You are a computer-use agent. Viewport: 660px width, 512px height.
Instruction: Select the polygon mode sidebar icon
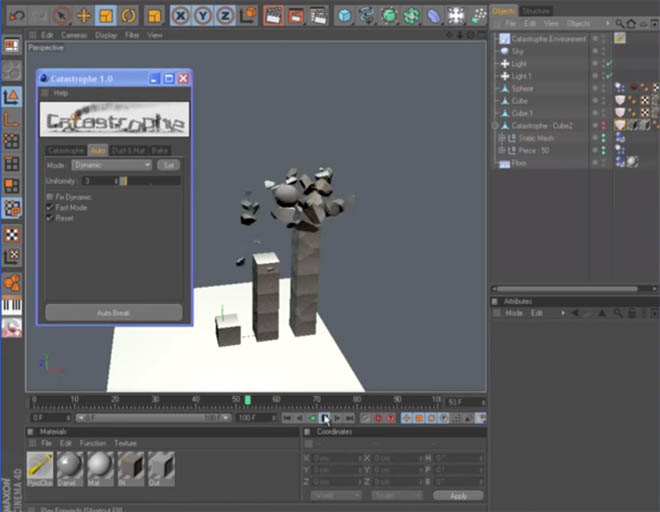point(11,186)
